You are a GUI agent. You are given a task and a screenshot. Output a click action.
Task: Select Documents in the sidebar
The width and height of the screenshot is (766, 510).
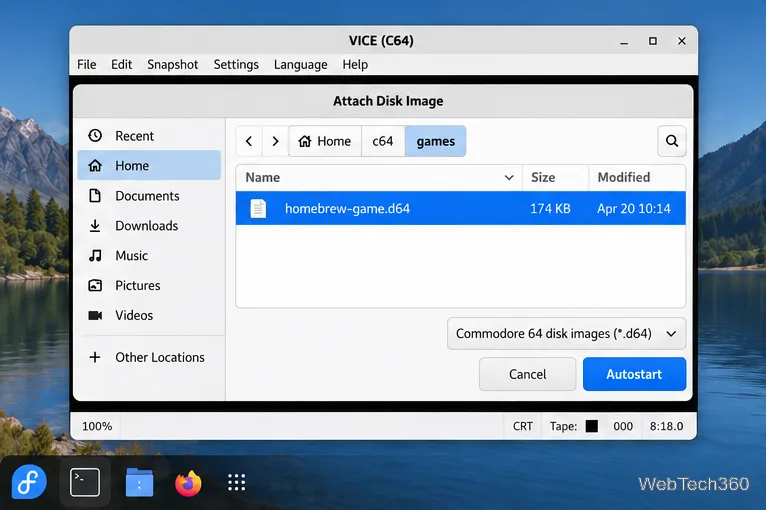[149, 195]
